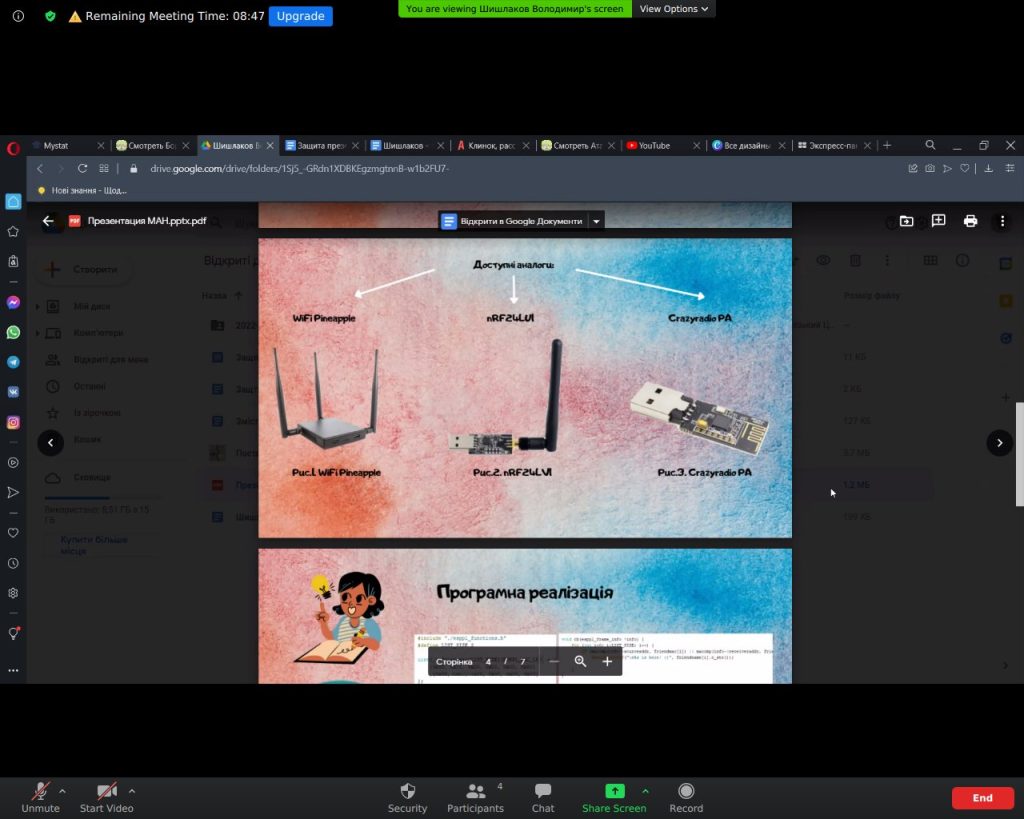
Task: Click the browser tab search icon
Action: point(930,145)
